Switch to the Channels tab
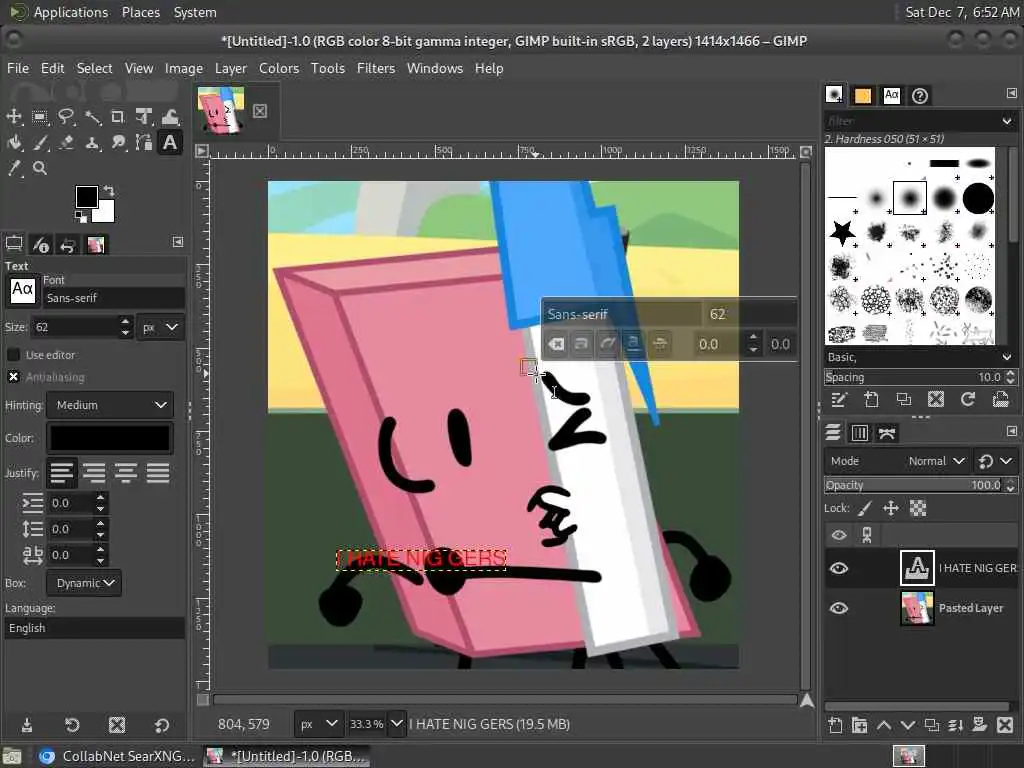The height and width of the screenshot is (768, 1024). point(859,433)
